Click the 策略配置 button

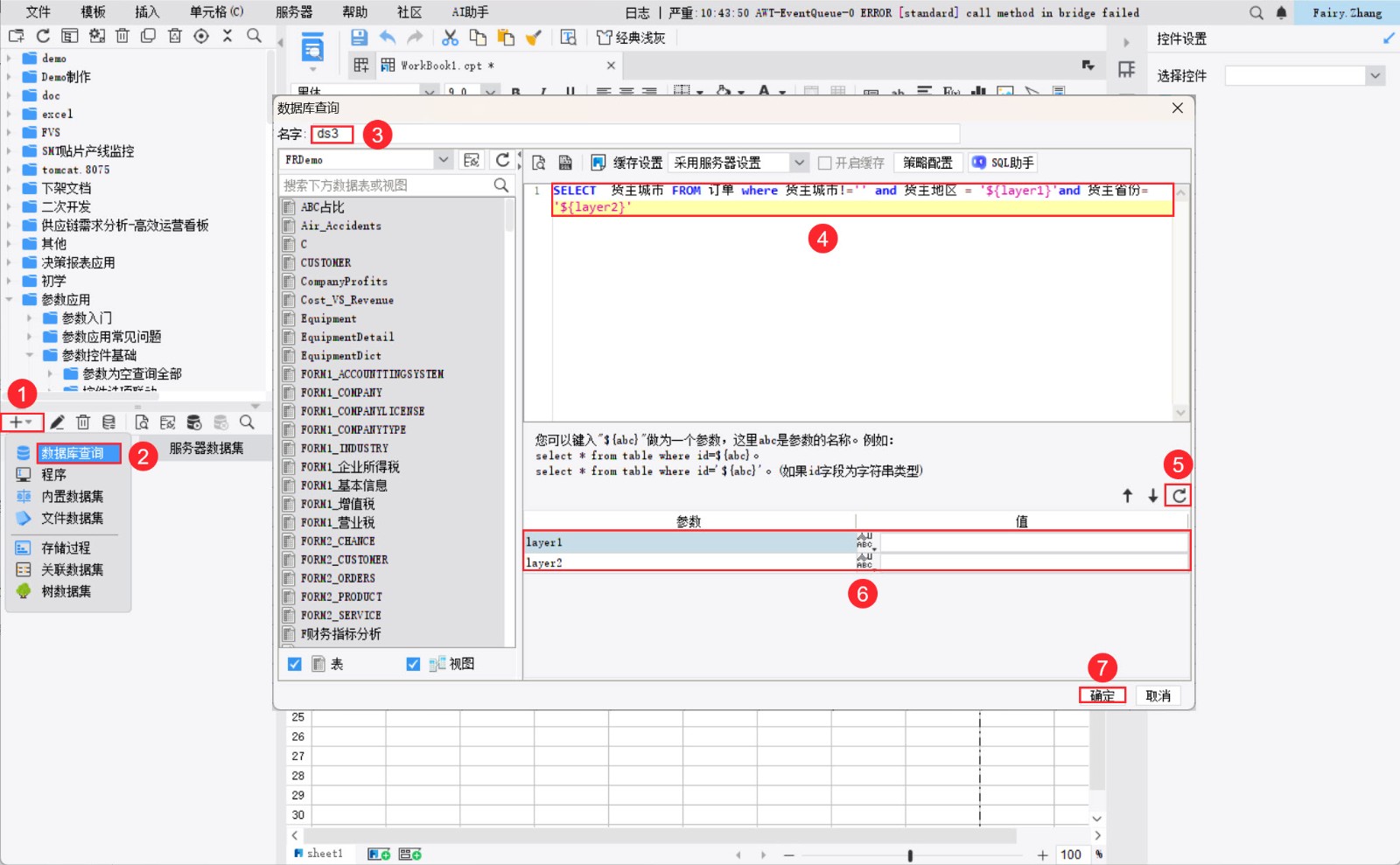(927, 163)
